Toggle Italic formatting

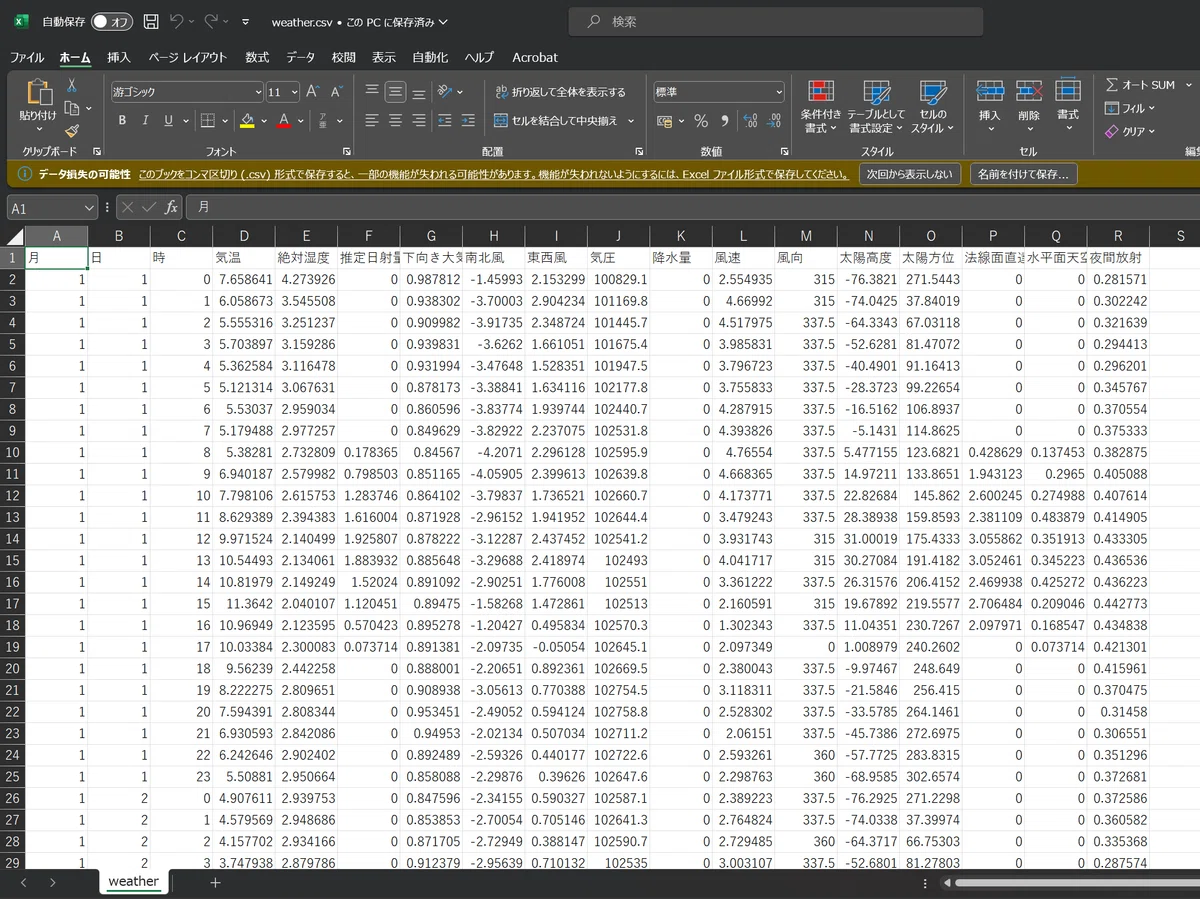coord(145,121)
